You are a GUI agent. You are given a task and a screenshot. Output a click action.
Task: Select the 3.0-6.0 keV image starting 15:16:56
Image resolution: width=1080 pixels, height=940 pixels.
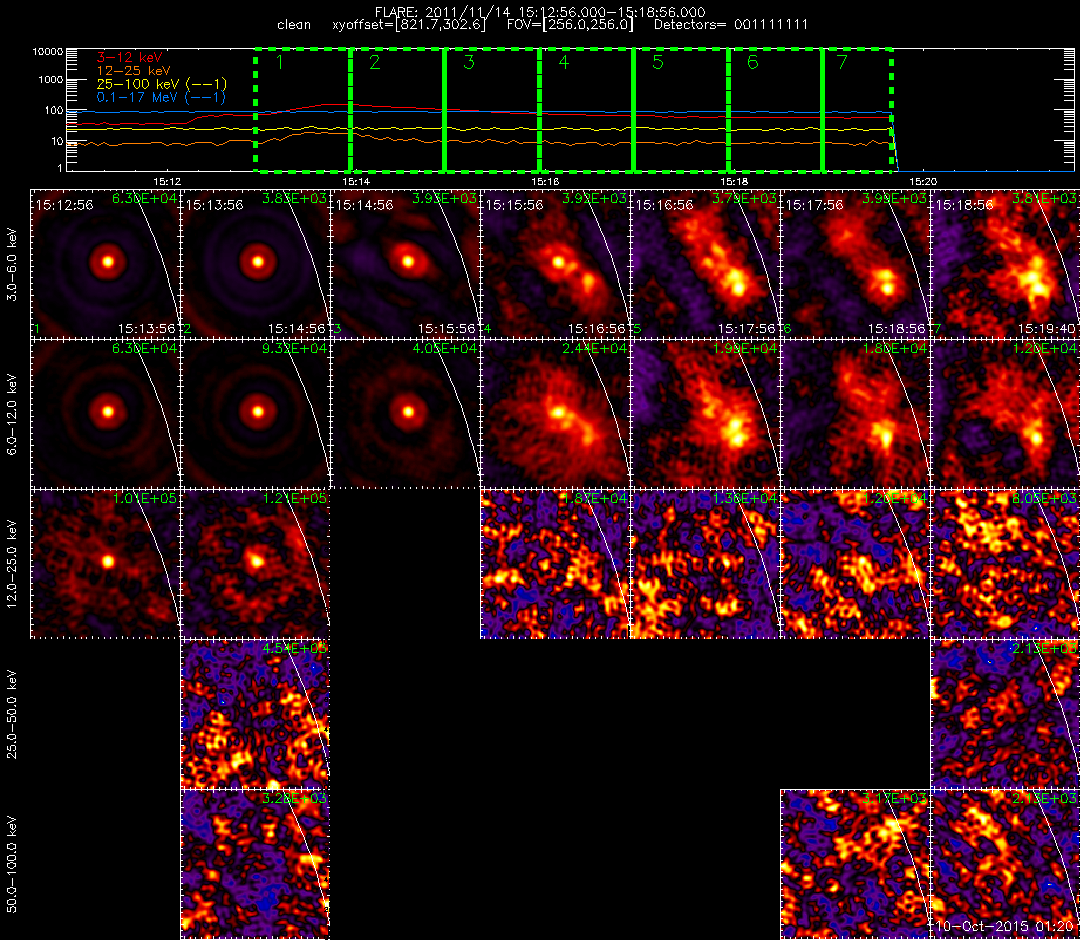pos(705,263)
